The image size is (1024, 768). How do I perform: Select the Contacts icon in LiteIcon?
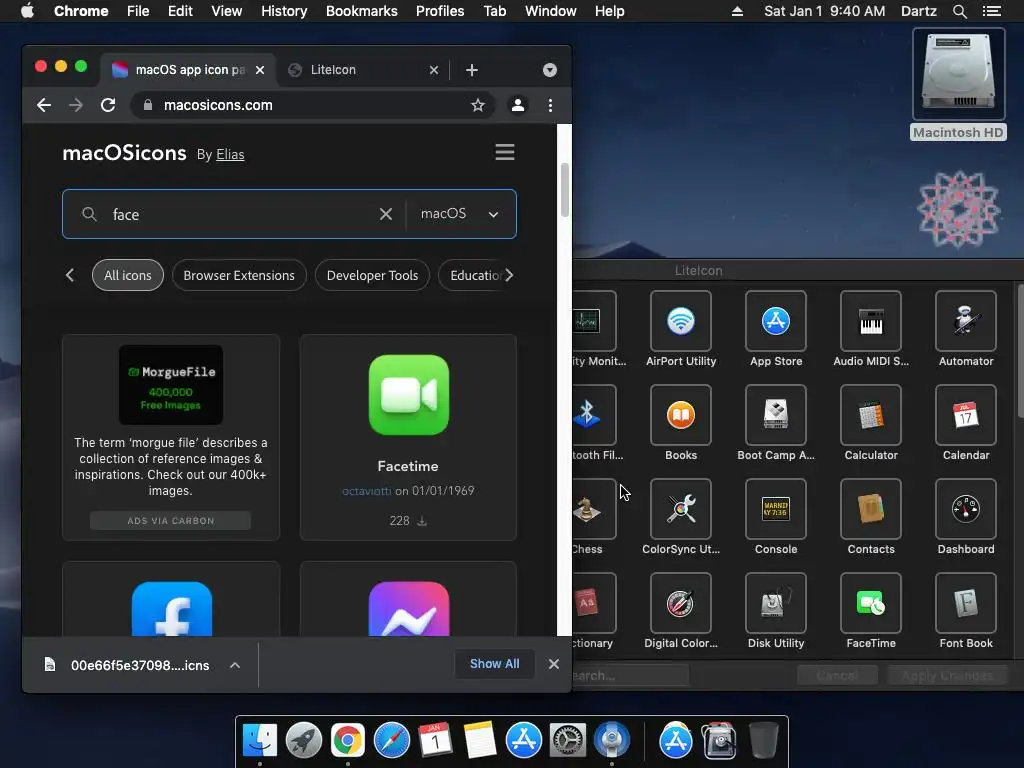point(871,509)
